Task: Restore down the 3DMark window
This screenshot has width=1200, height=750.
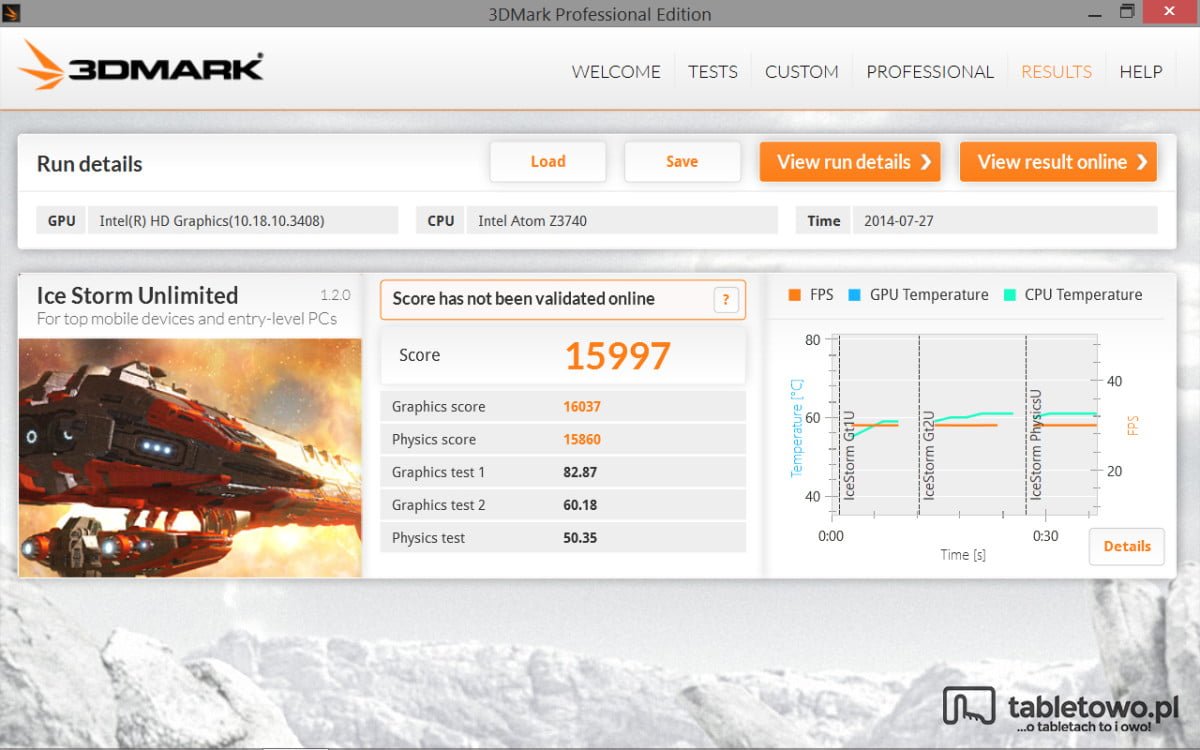Action: 1127,11
